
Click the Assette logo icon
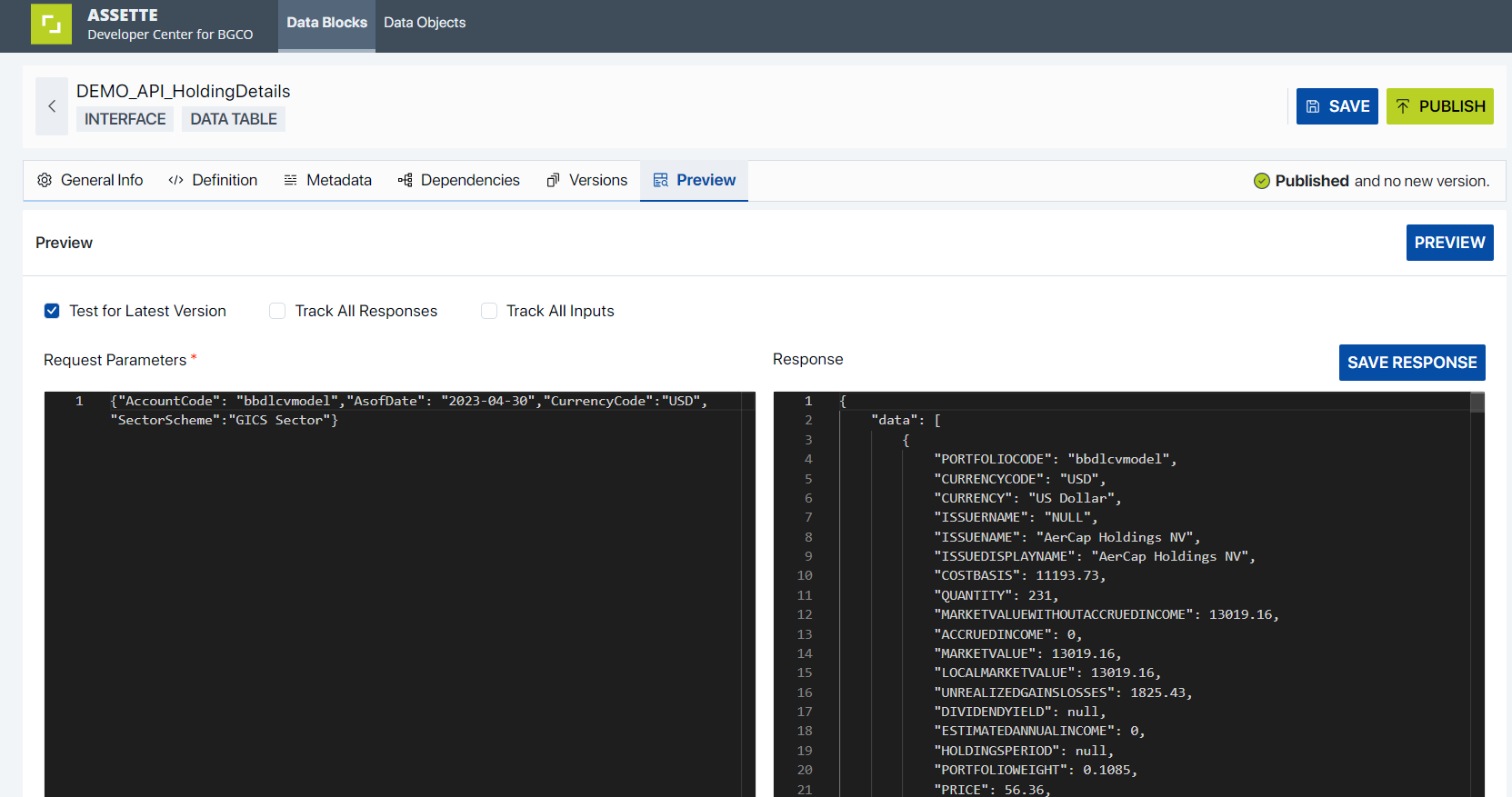pyautogui.click(x=51, y=24)
